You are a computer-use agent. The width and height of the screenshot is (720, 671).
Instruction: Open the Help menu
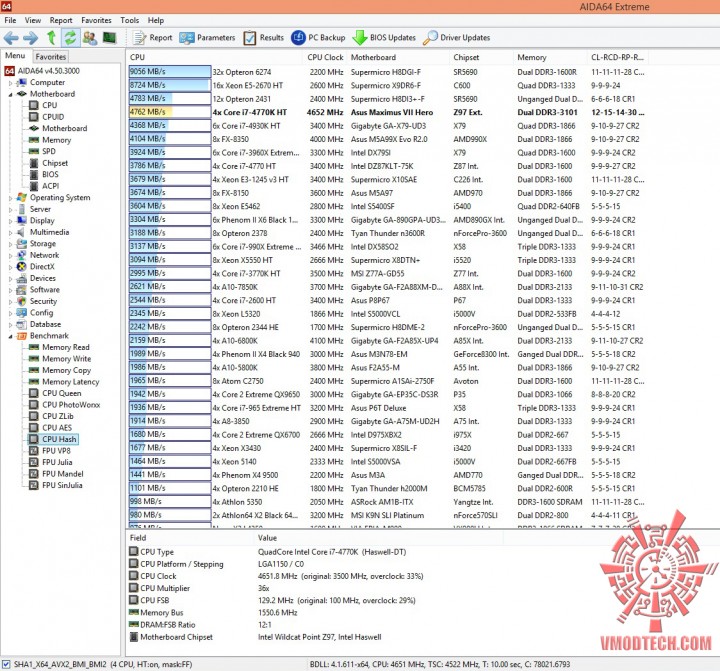point(156,20)
